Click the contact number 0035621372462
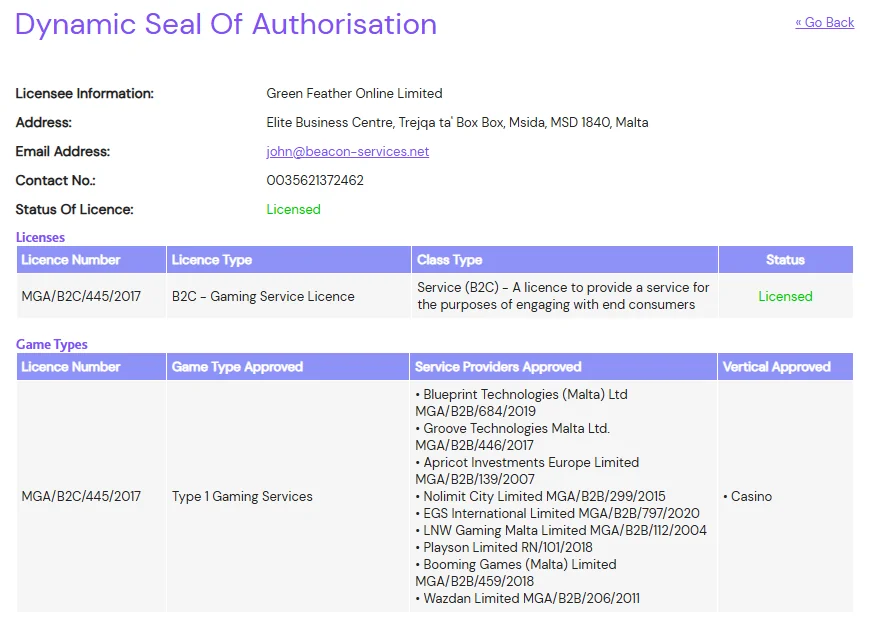Screen dimensions: 870x622 pyautogui.click(x=315, y=181)
